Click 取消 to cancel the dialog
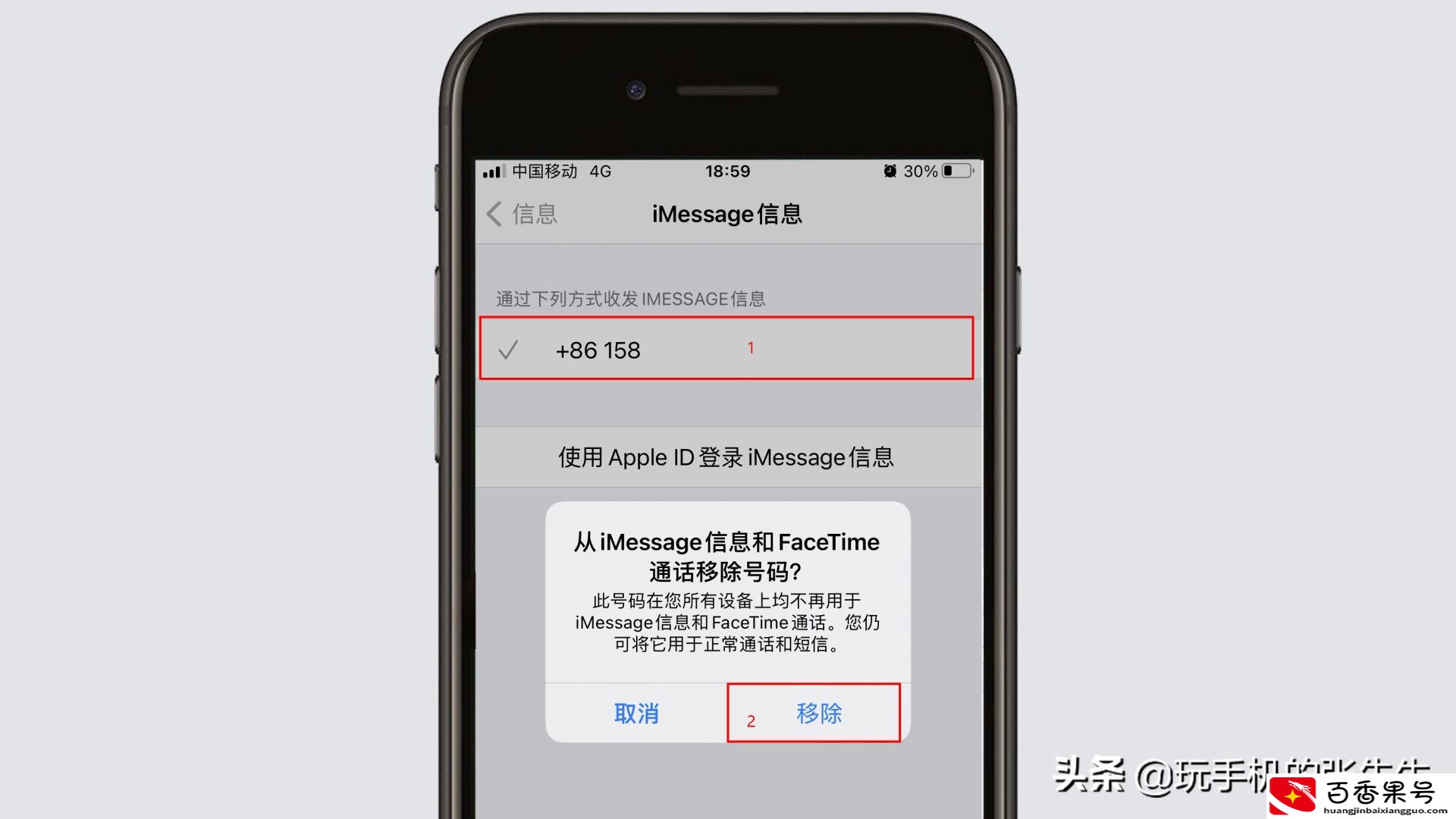Viewport: 1456px width, 819px height. [x=637, y=712]
